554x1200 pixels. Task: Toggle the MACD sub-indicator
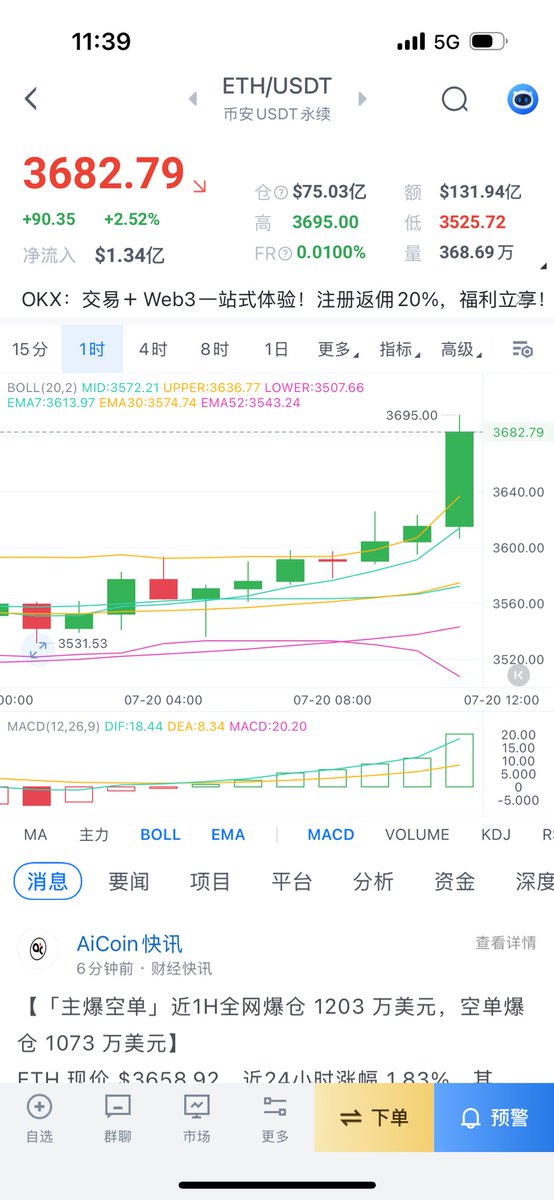point(331,834)
